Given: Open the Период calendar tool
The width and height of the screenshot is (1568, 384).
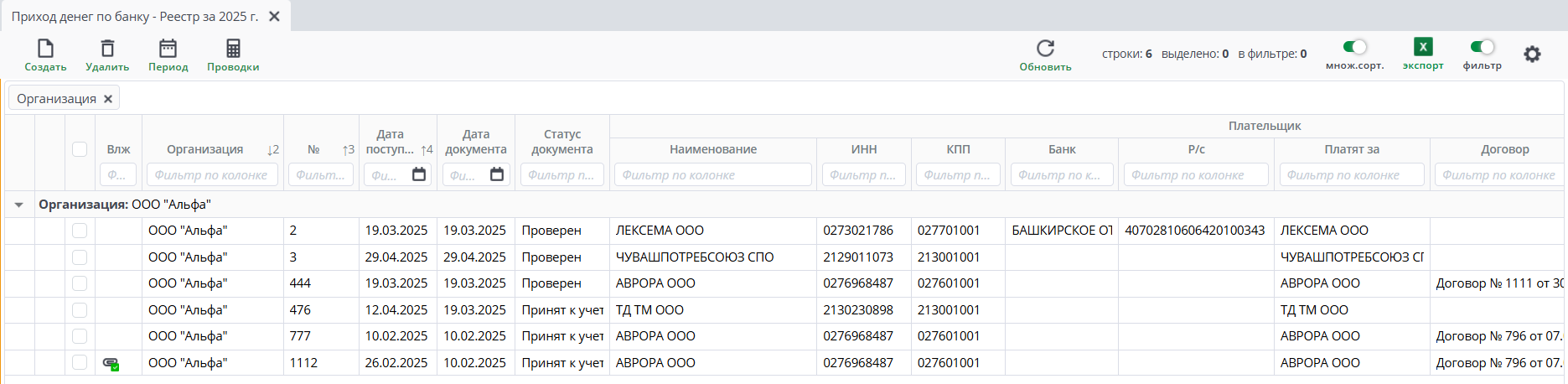Looking at the screenshot, I should [x=168, y=49].
